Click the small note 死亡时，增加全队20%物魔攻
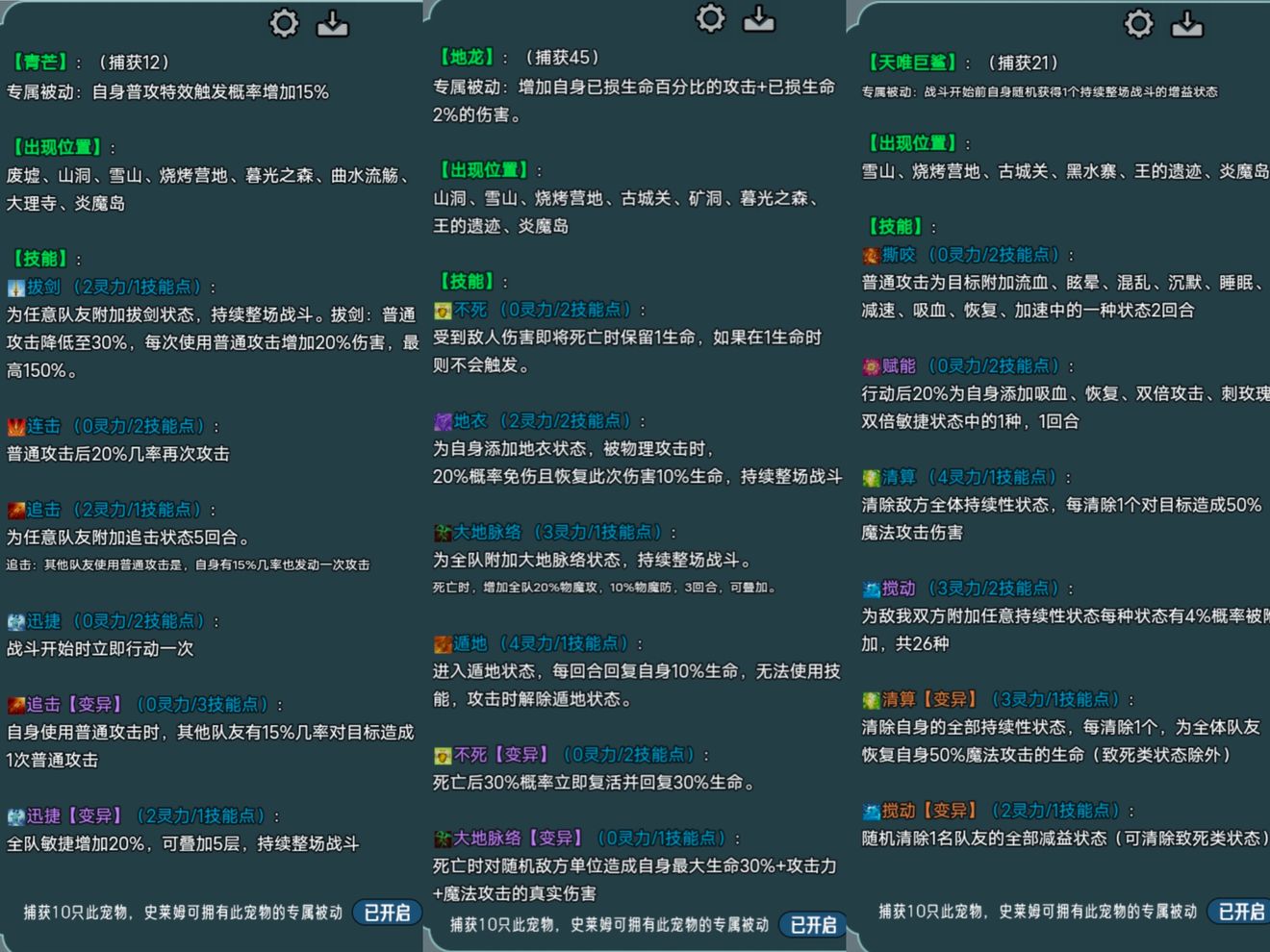This screenshot has width=1270, height=952. 604,588
